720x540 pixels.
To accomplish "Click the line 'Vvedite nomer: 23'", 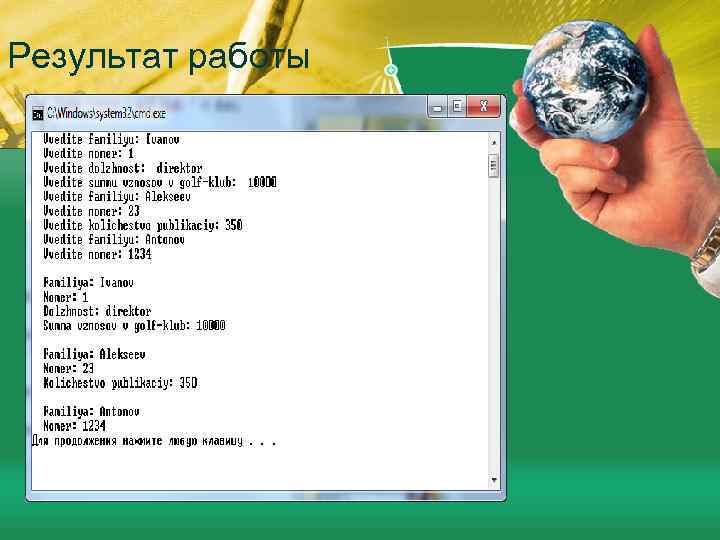I will pos(91,211).
